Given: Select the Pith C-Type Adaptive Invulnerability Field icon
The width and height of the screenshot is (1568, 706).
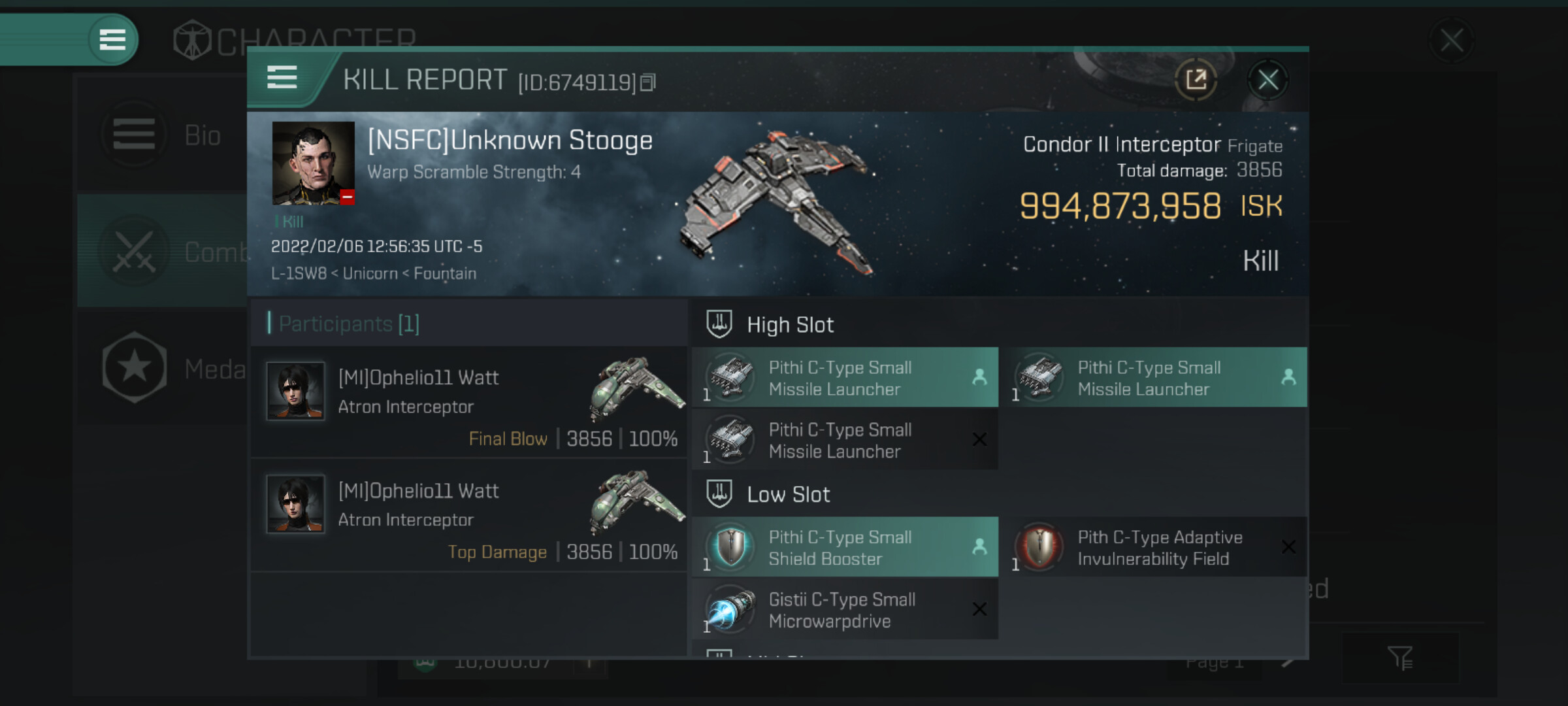Looking at the screenshot, I should pos(1039,547).
